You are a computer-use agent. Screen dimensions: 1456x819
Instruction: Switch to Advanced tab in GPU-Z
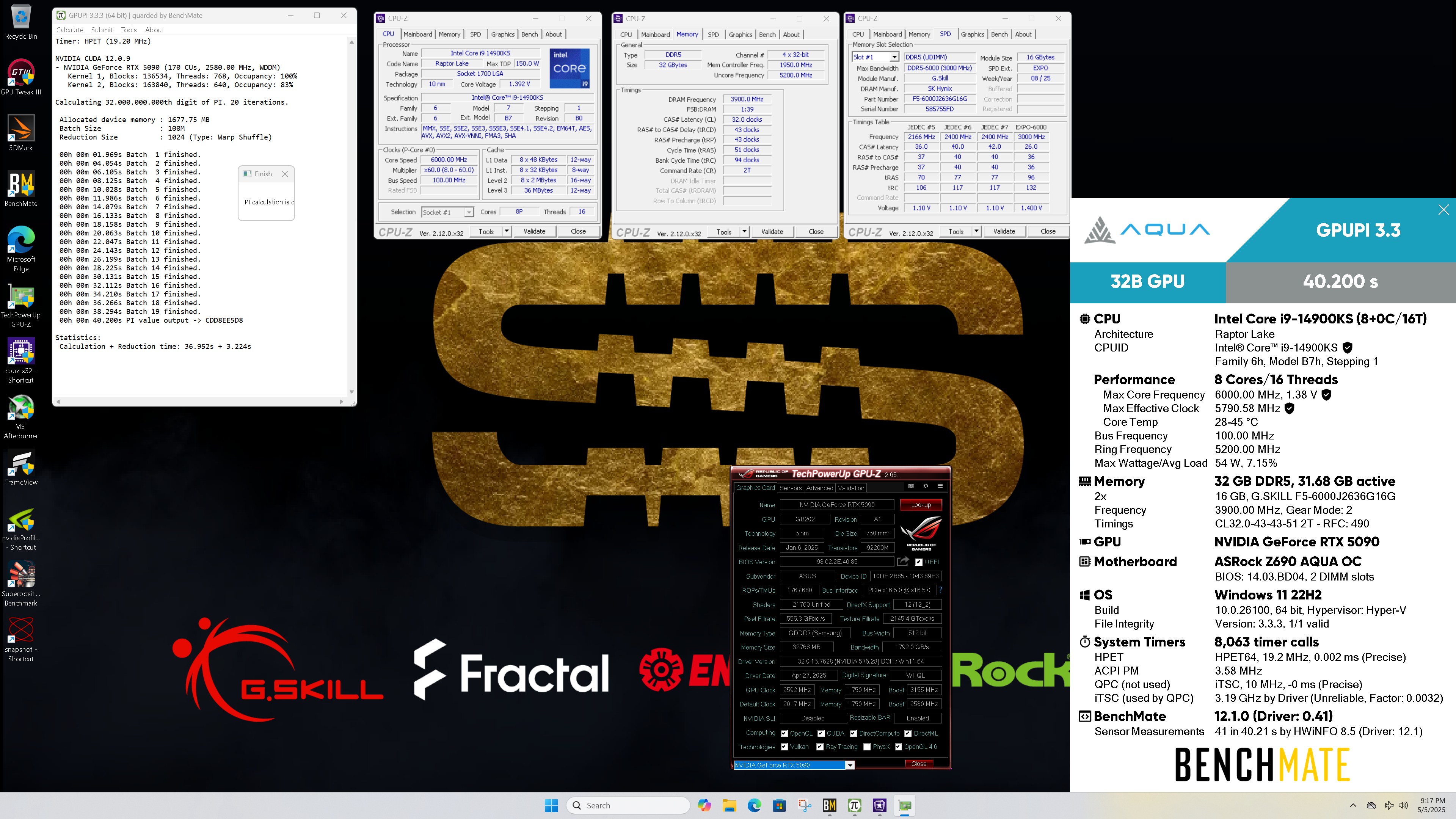point(819,488)
